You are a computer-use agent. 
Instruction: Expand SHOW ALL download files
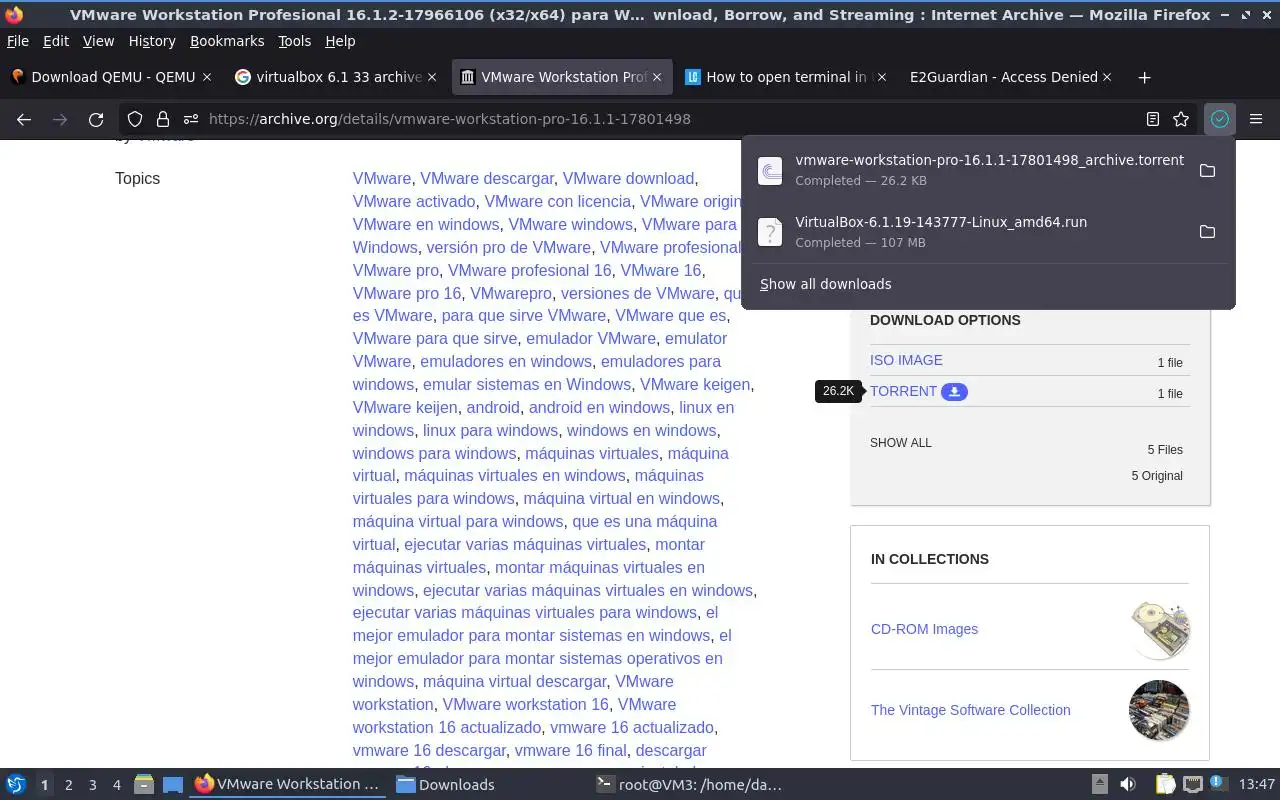point(900,443)
